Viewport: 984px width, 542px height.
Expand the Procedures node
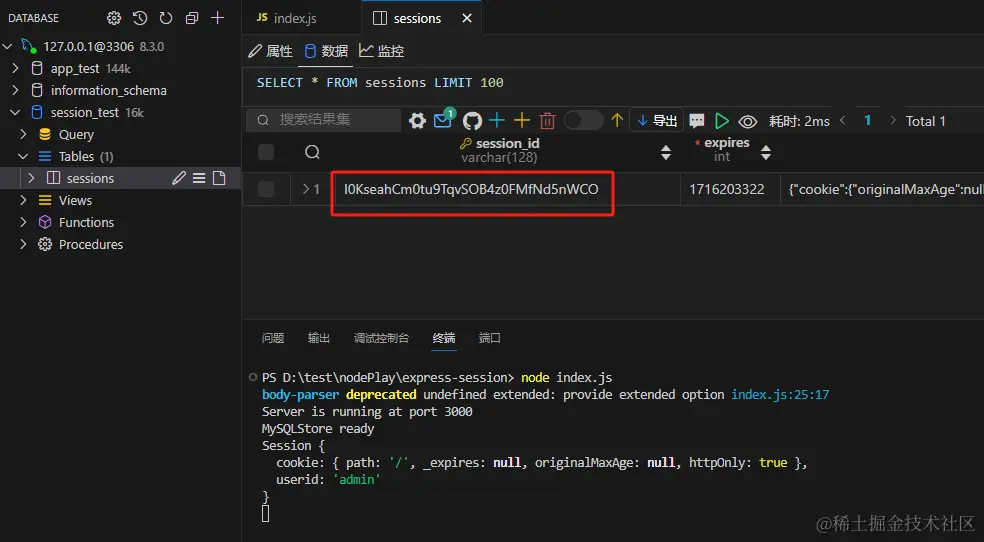pos(23,244)
